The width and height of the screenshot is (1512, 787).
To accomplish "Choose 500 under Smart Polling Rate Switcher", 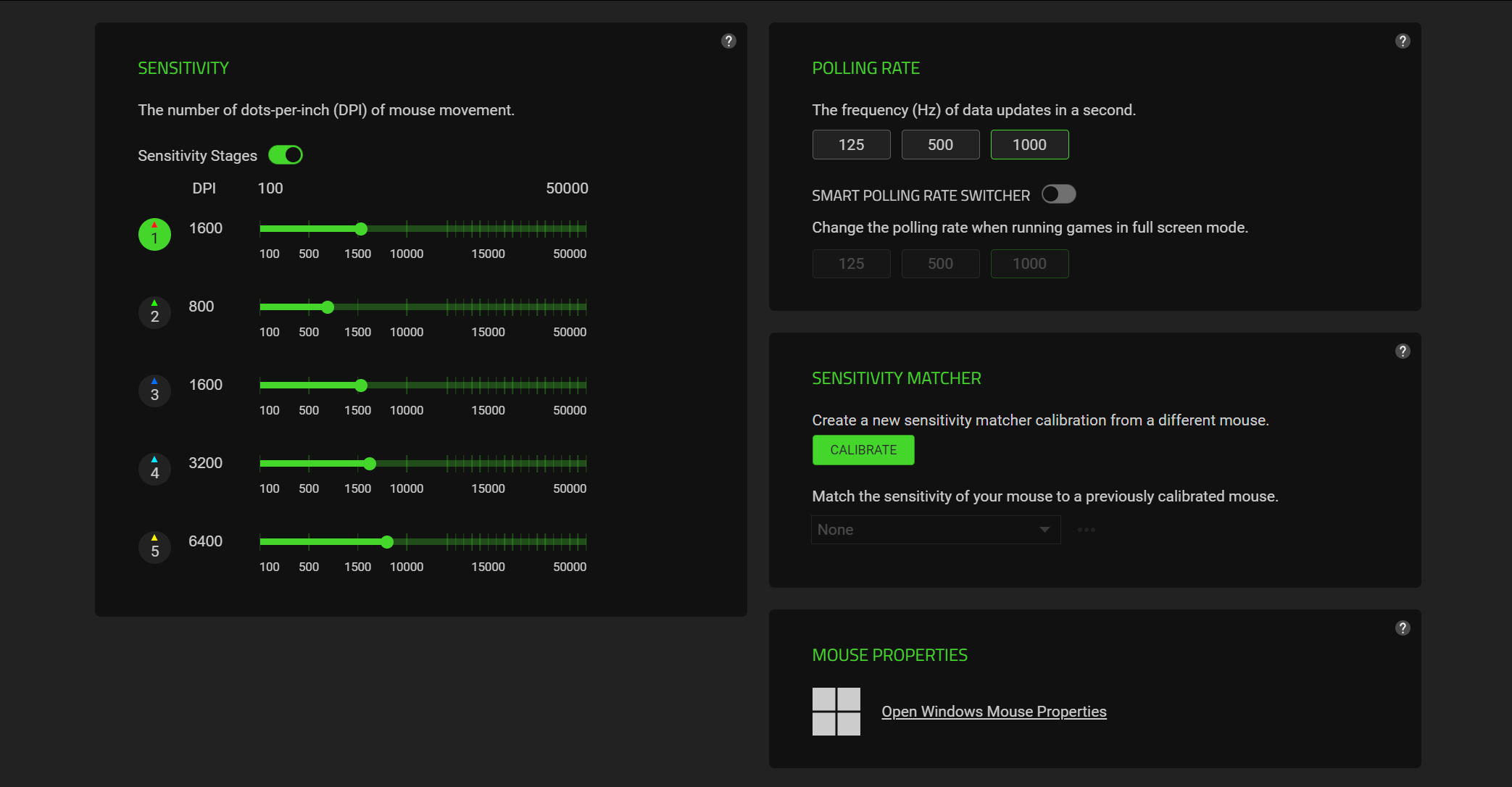I will pyautogui.click(x=940, y=264).
